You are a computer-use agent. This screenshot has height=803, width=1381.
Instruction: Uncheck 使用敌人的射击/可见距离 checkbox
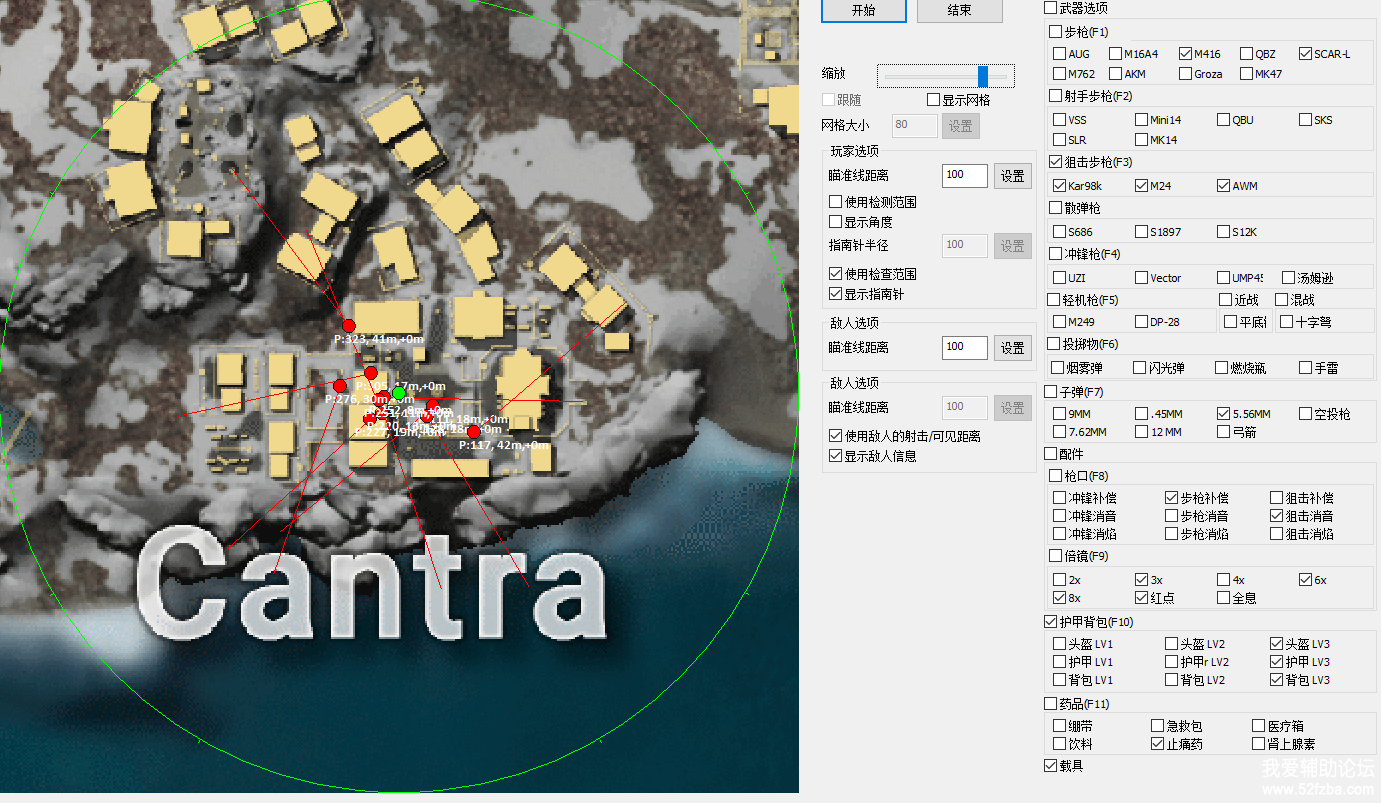[x=836, y=436]
